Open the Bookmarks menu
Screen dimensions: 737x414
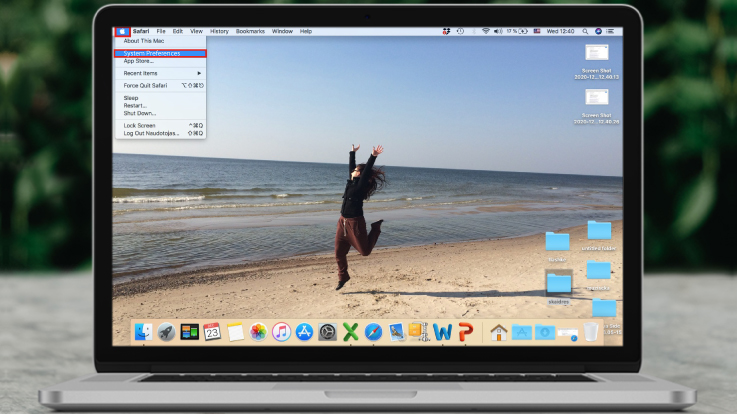click(250, 31)
